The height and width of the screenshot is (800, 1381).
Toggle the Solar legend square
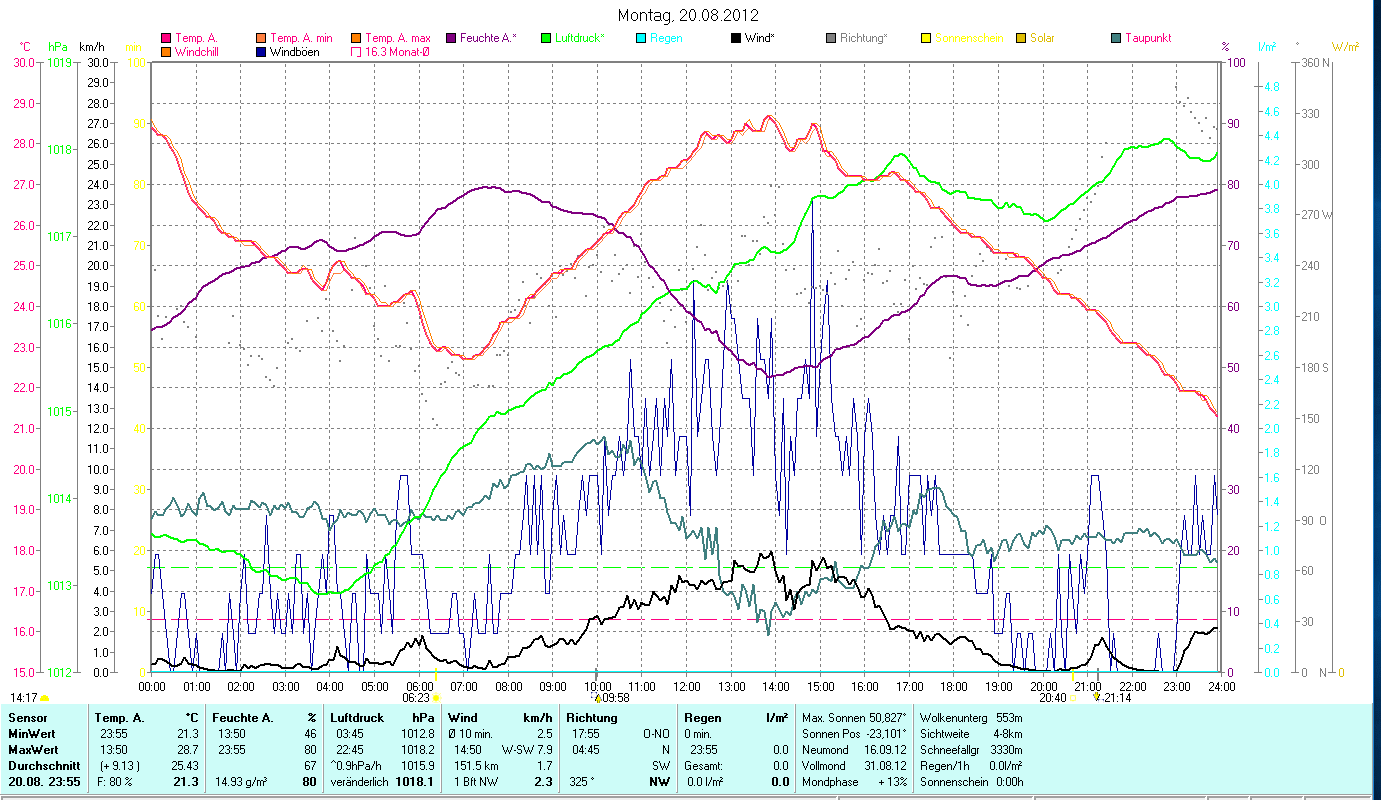(1021, 38)
